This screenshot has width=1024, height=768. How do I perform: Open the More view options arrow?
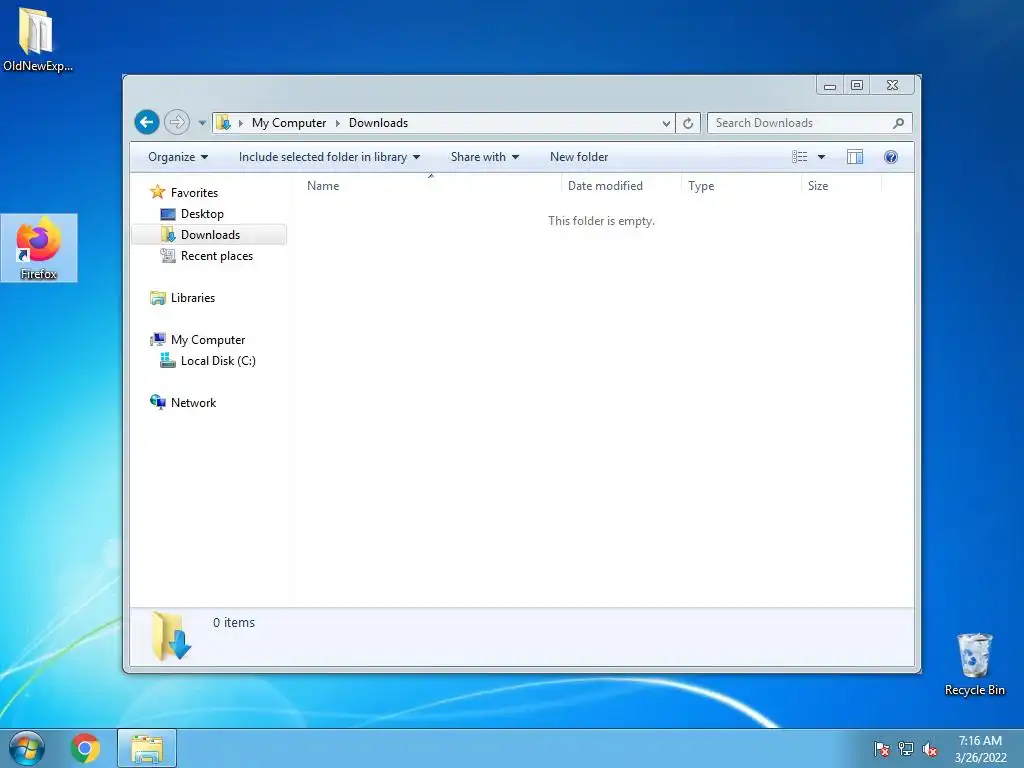(822, 157)
